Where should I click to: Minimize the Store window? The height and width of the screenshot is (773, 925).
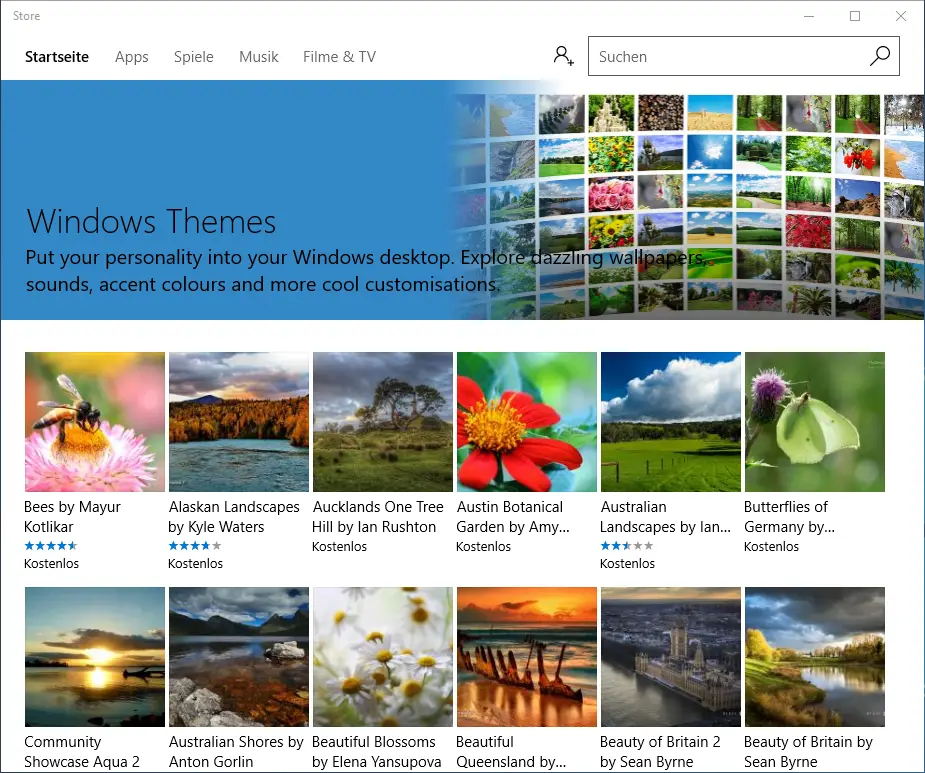pyautogui.click(x=809, y=16)
